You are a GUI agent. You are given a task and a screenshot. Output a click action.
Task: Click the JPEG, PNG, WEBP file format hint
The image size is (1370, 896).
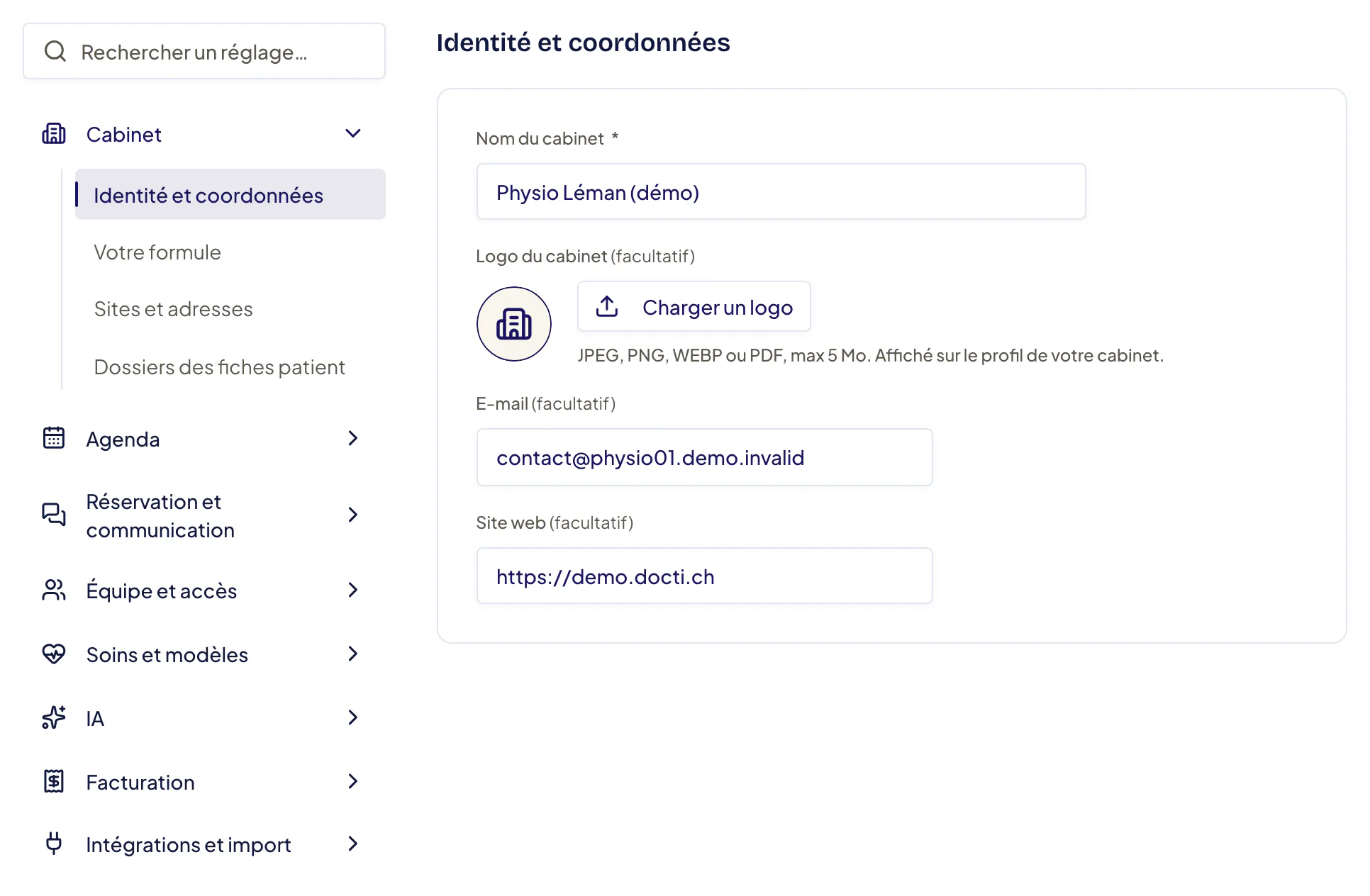[870, 355]
